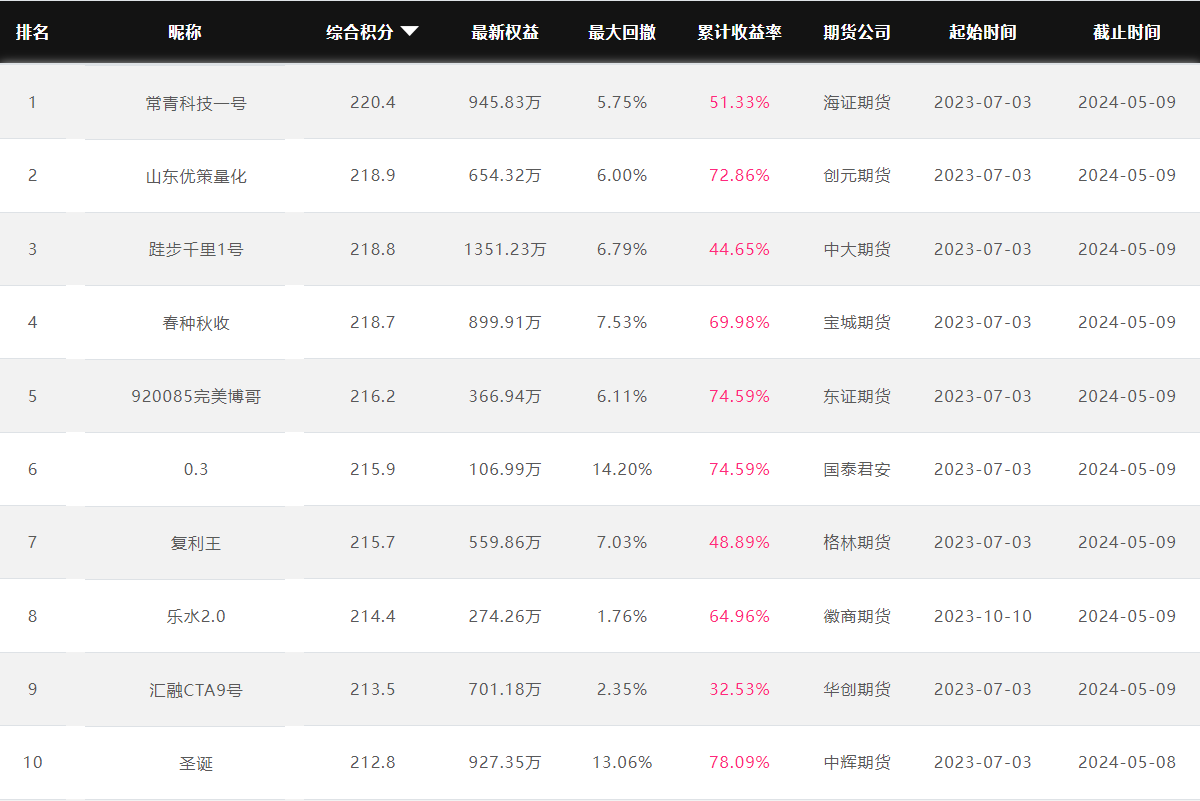Select start date 2023-10-10
1200x801 pixels.
click(x=983, y=616)
